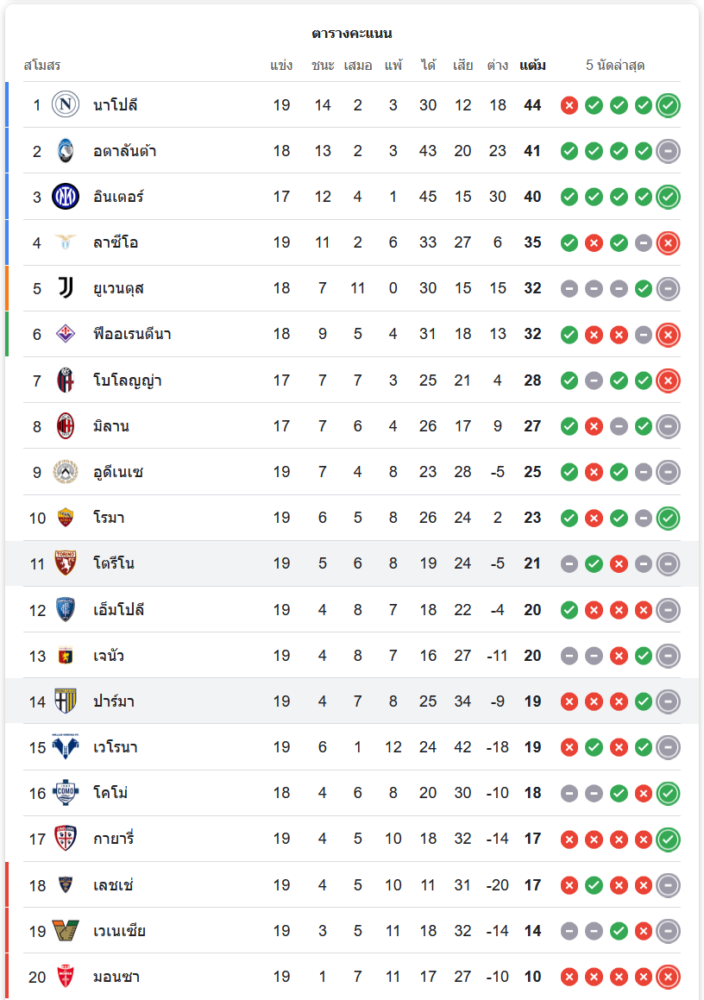Image resolution: width=704 pixels, height=1000 pixels.
Task: Click Napoli's latest match win indicator
Action: pyautogui.click(x=668, y=105)
